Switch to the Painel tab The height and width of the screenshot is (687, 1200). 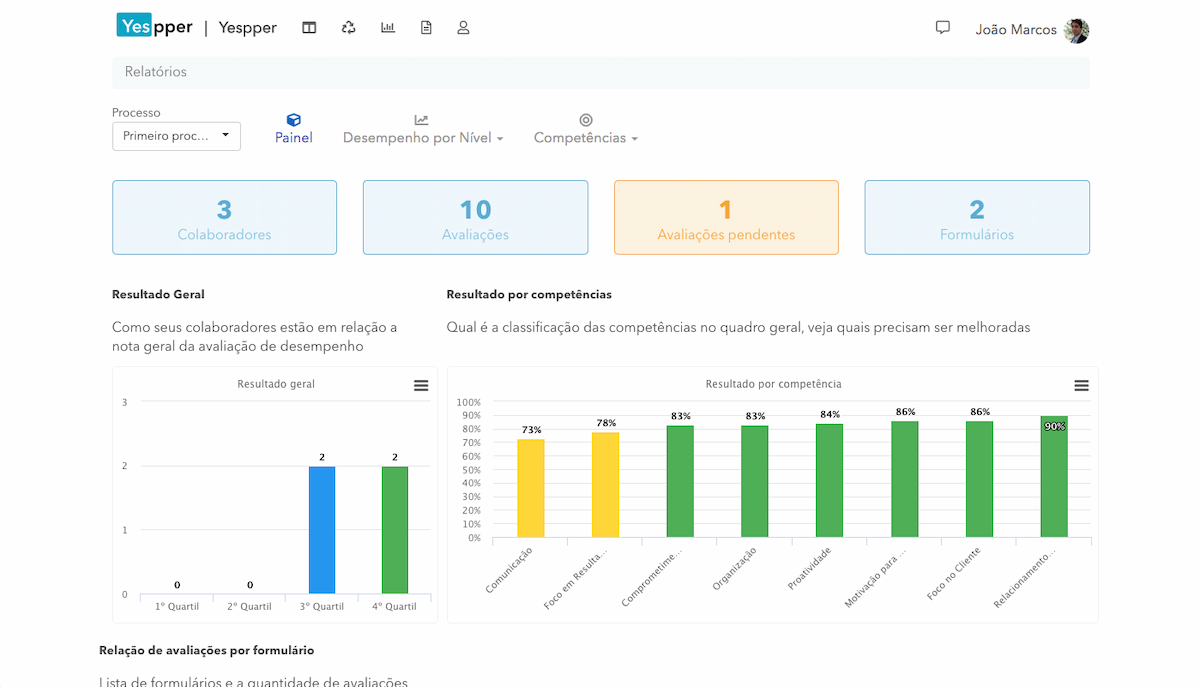pyautogui.click(x=294, y=129)
